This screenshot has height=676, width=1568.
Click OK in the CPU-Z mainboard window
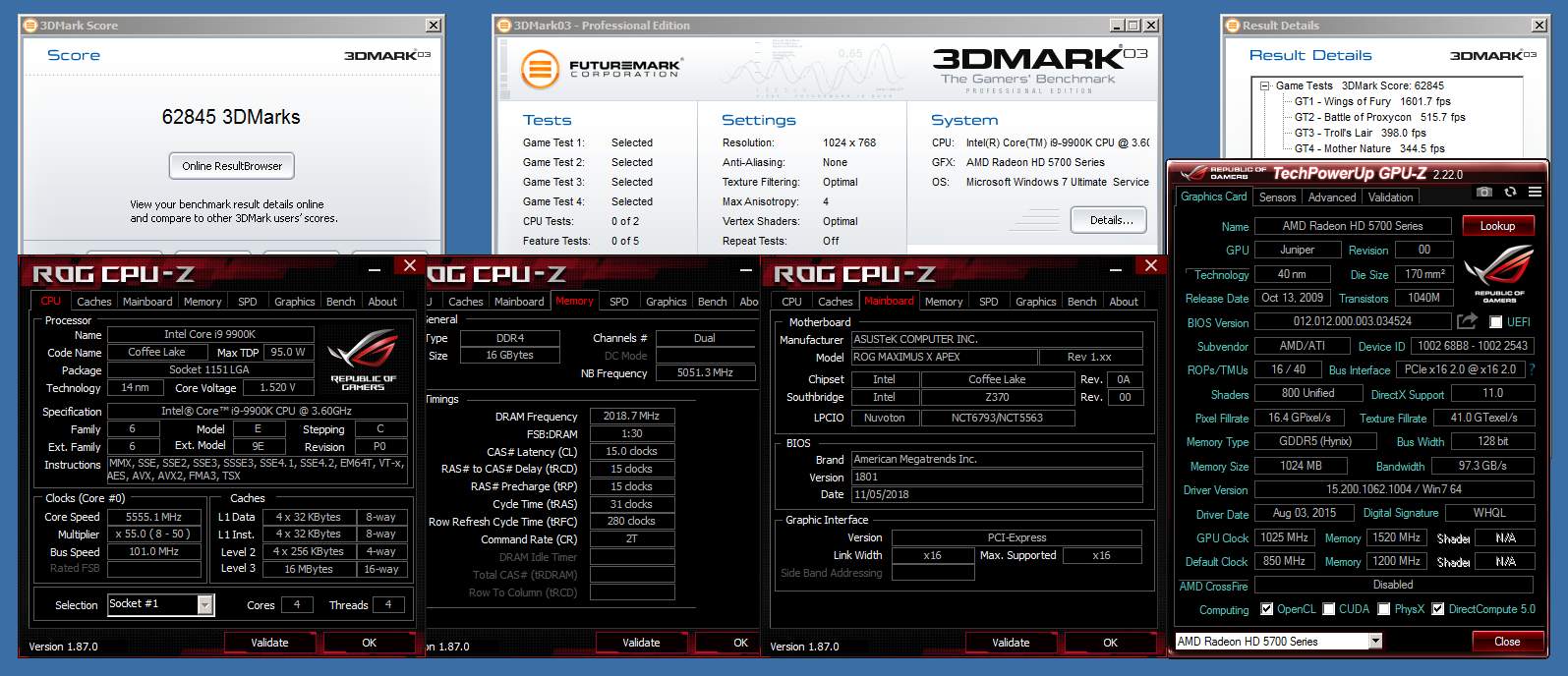tap(1110, 643)
